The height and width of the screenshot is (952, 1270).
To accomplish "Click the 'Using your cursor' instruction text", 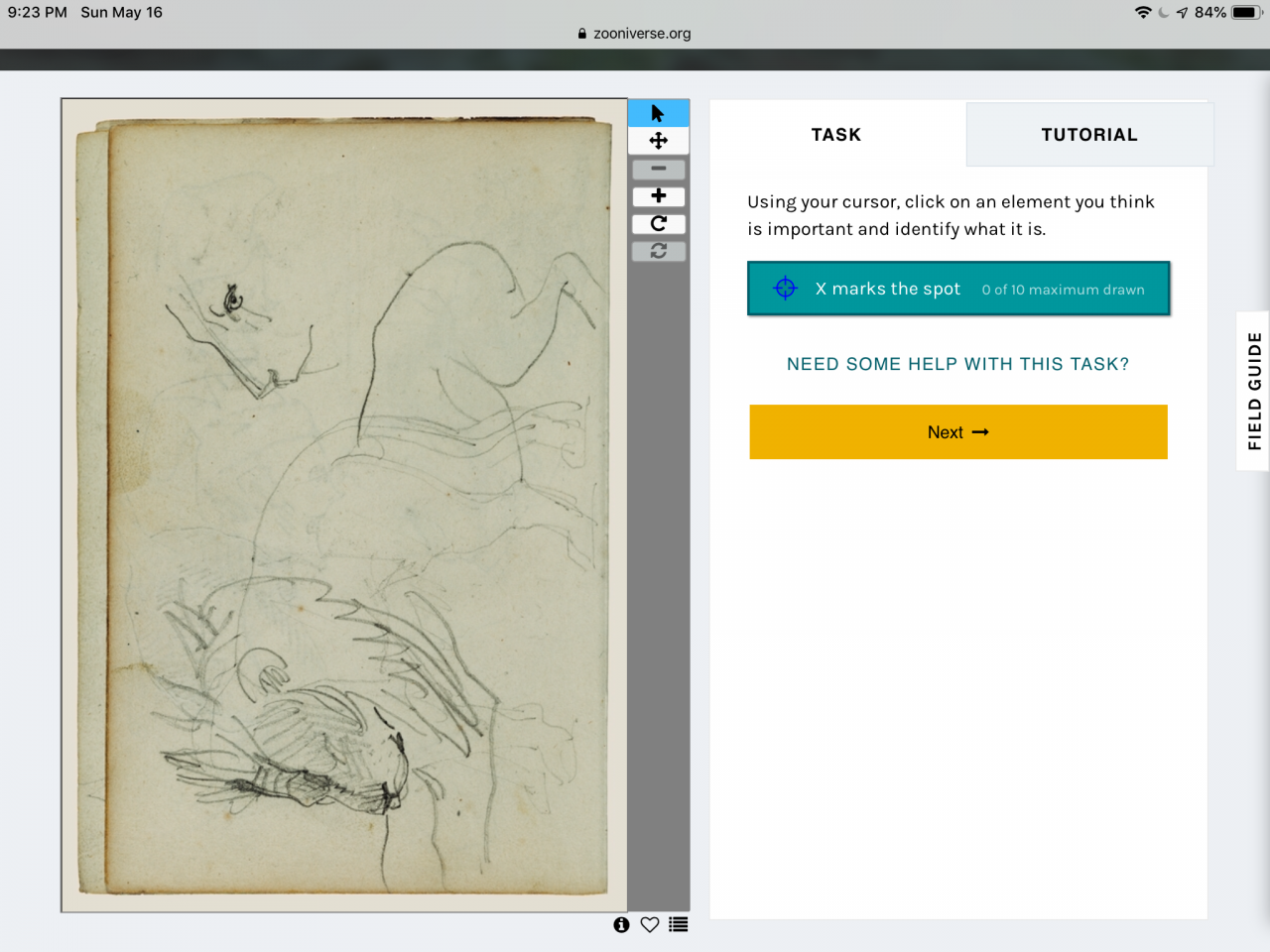I will pyautogui.click(x=952, y=215).
